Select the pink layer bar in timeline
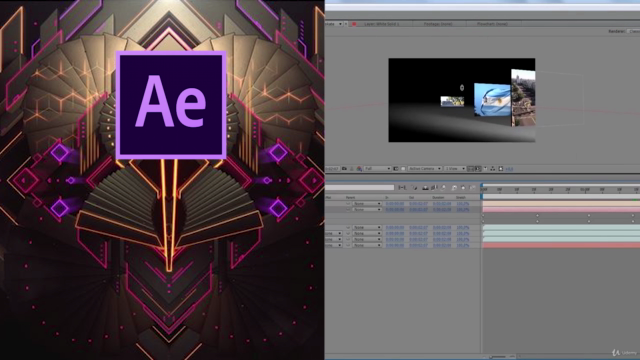Image resolution: width=640 pixels, height=360 pixels. coord(561,209)
